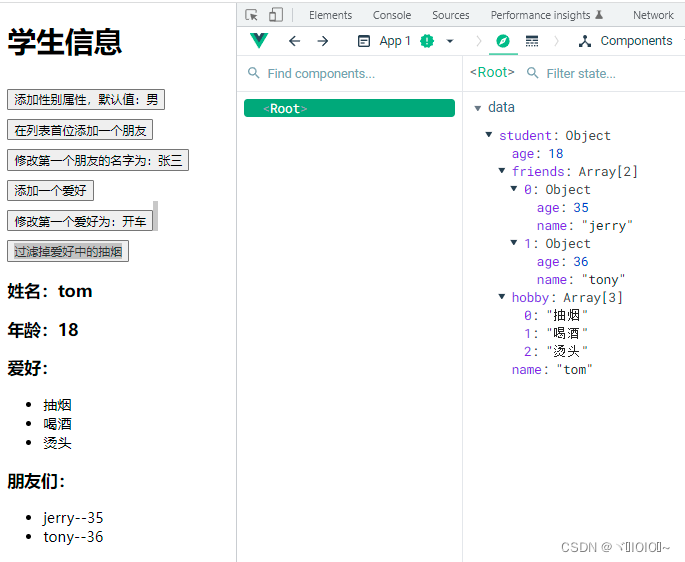Open the App 1 dropdown arrow

tap(450, 41)
